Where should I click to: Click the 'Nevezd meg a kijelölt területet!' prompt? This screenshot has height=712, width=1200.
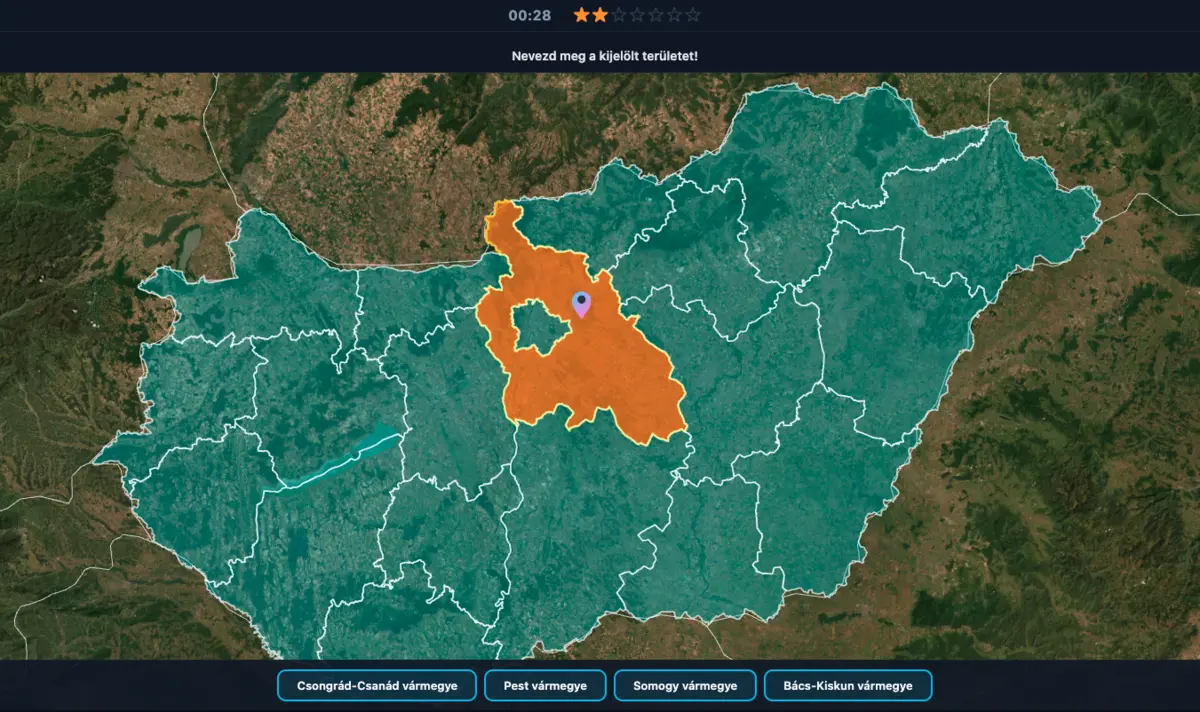pyautogui.click(x=605, y=55)
